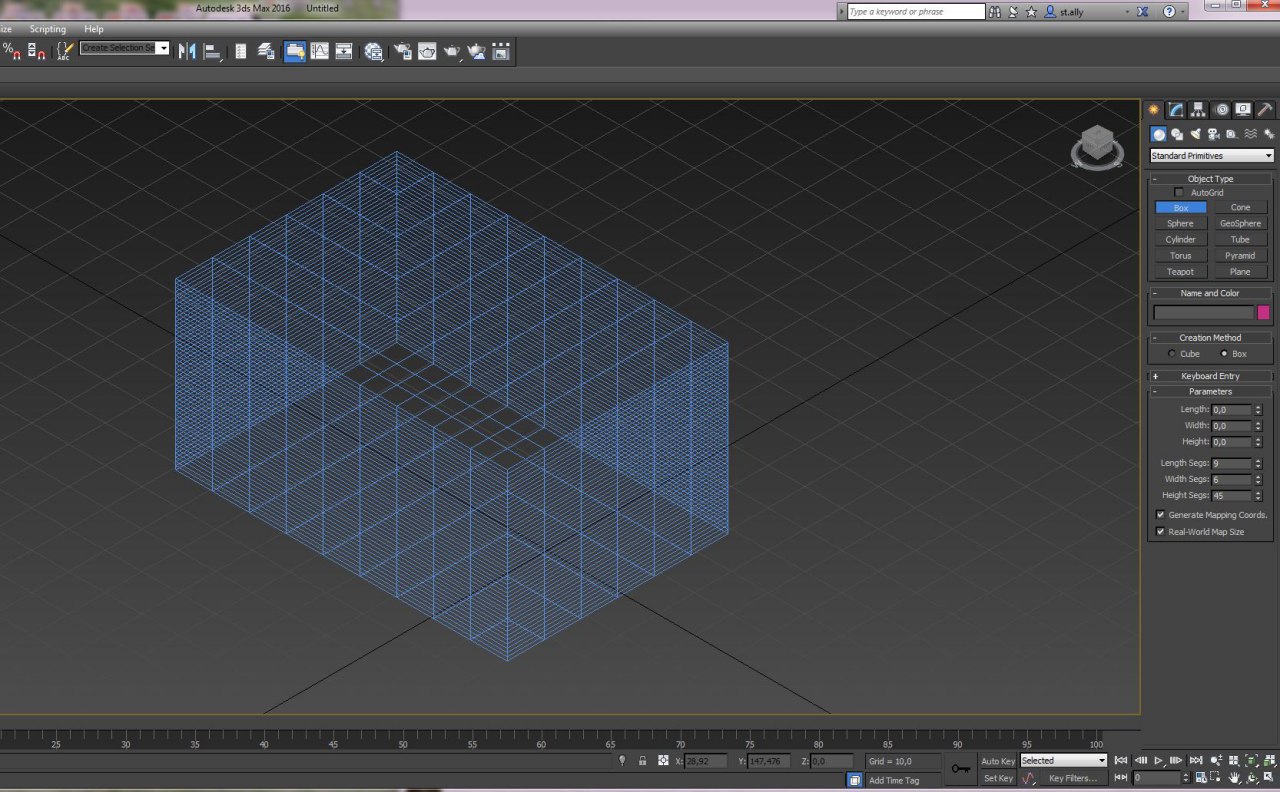Open the Schematic View icon

[344, 51]
